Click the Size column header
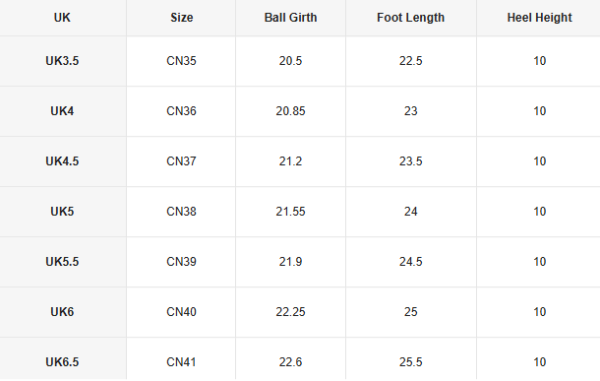Viewport: 600px width, 381px height. 181,18
